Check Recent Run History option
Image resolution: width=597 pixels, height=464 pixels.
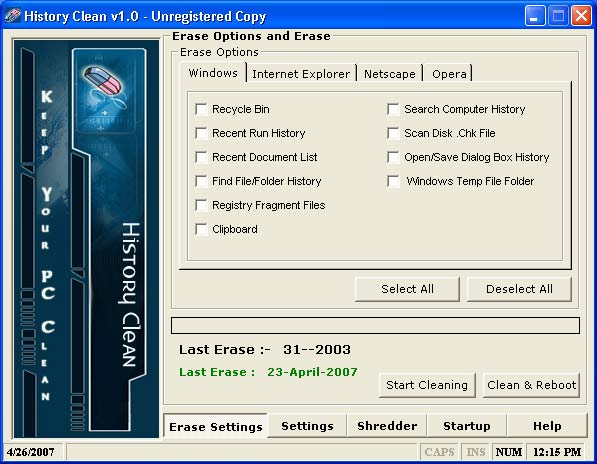tap(201, 133)
